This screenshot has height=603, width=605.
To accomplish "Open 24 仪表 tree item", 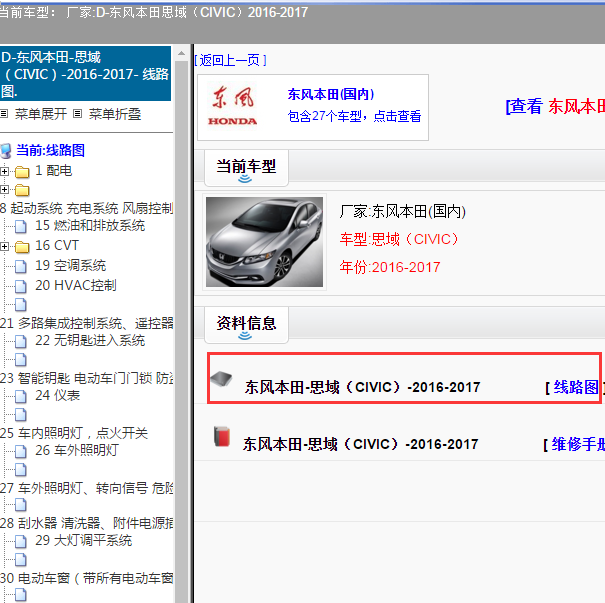I will 57,395.
